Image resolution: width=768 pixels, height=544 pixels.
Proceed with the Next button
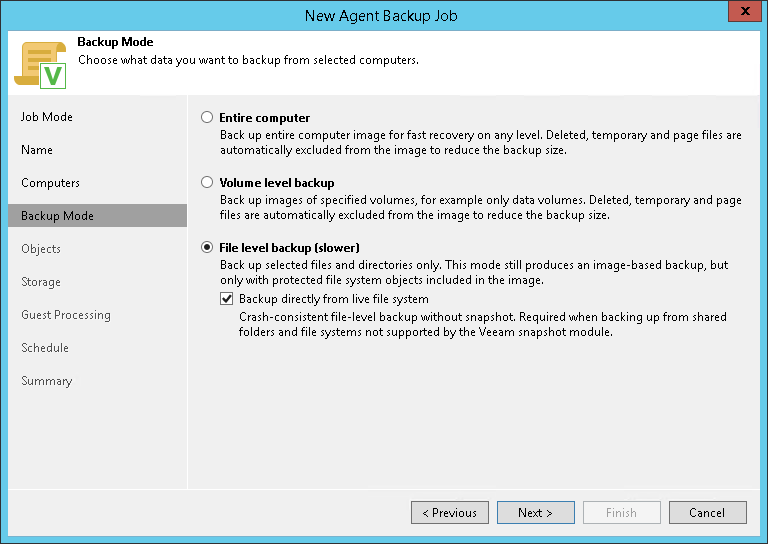536,512
